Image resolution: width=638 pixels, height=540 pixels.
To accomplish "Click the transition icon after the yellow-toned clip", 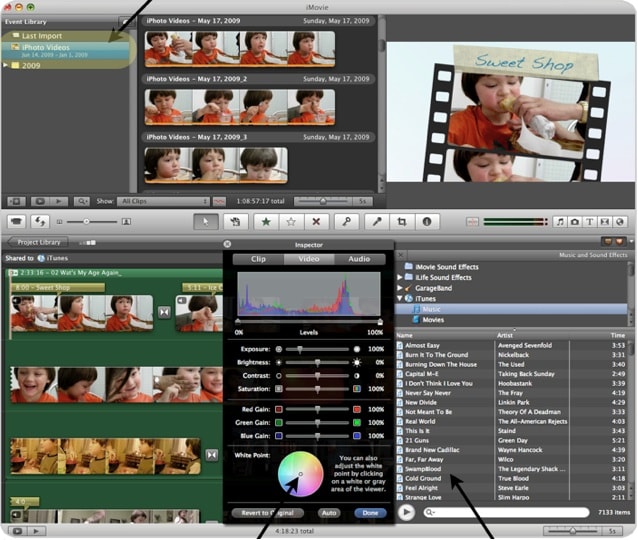I will click(x=212, y=455).
